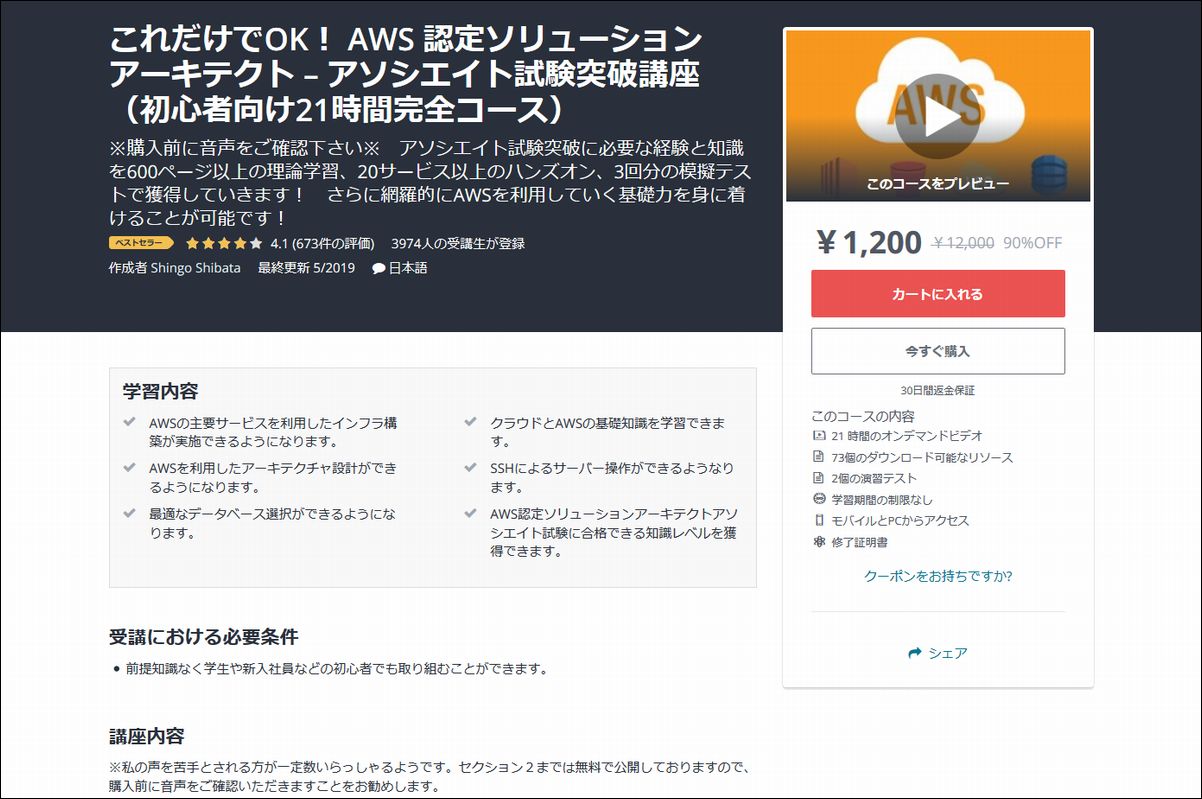Click the certificate of completion icon
The height and width of the screenshot is (799, 1202).
coord(820,542)
